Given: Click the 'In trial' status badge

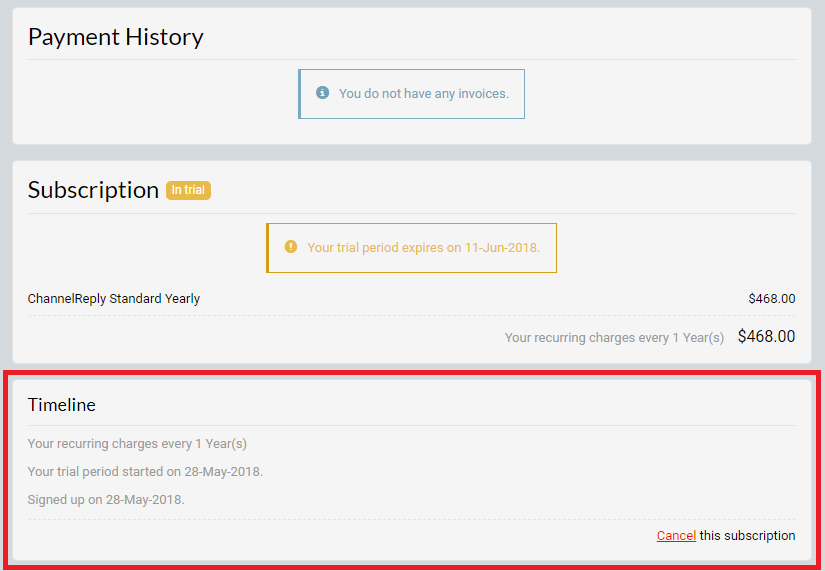Looking at the screenshot, I should [188, 190].
